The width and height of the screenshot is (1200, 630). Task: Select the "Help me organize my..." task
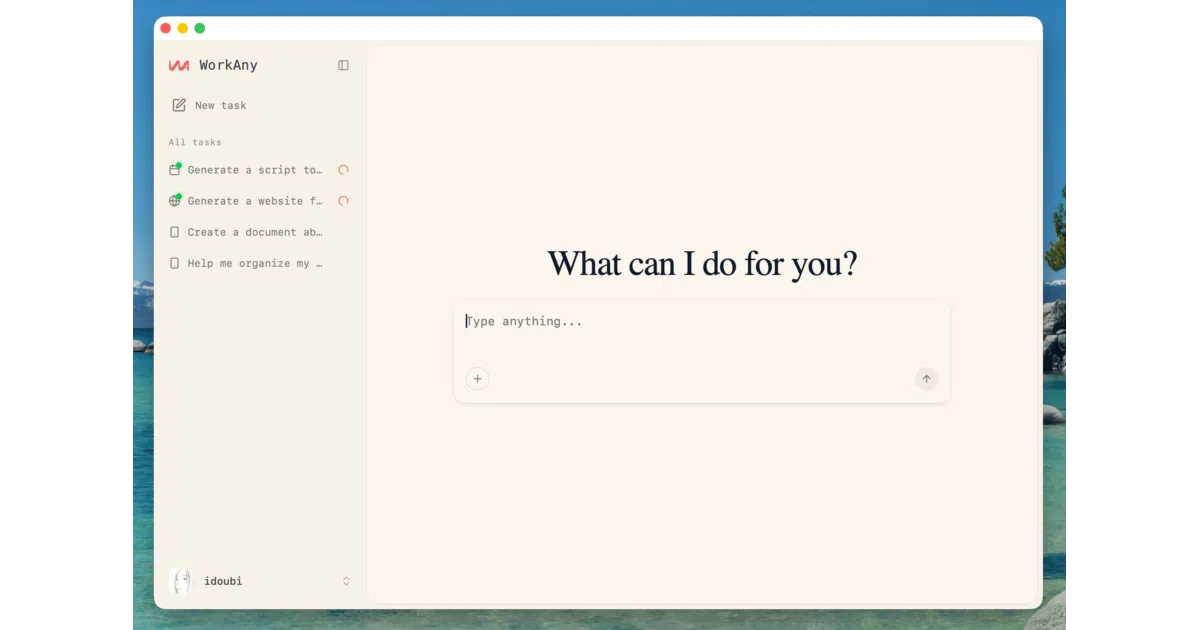click(x=259, y=263)
